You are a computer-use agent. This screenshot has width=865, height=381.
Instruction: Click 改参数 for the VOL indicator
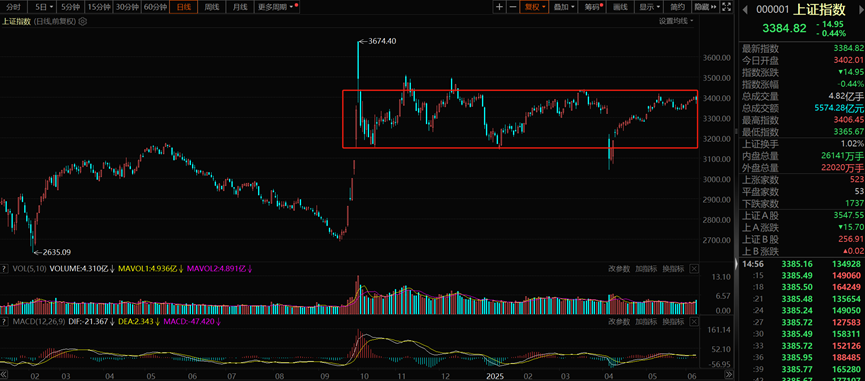[x=619, y=269]
